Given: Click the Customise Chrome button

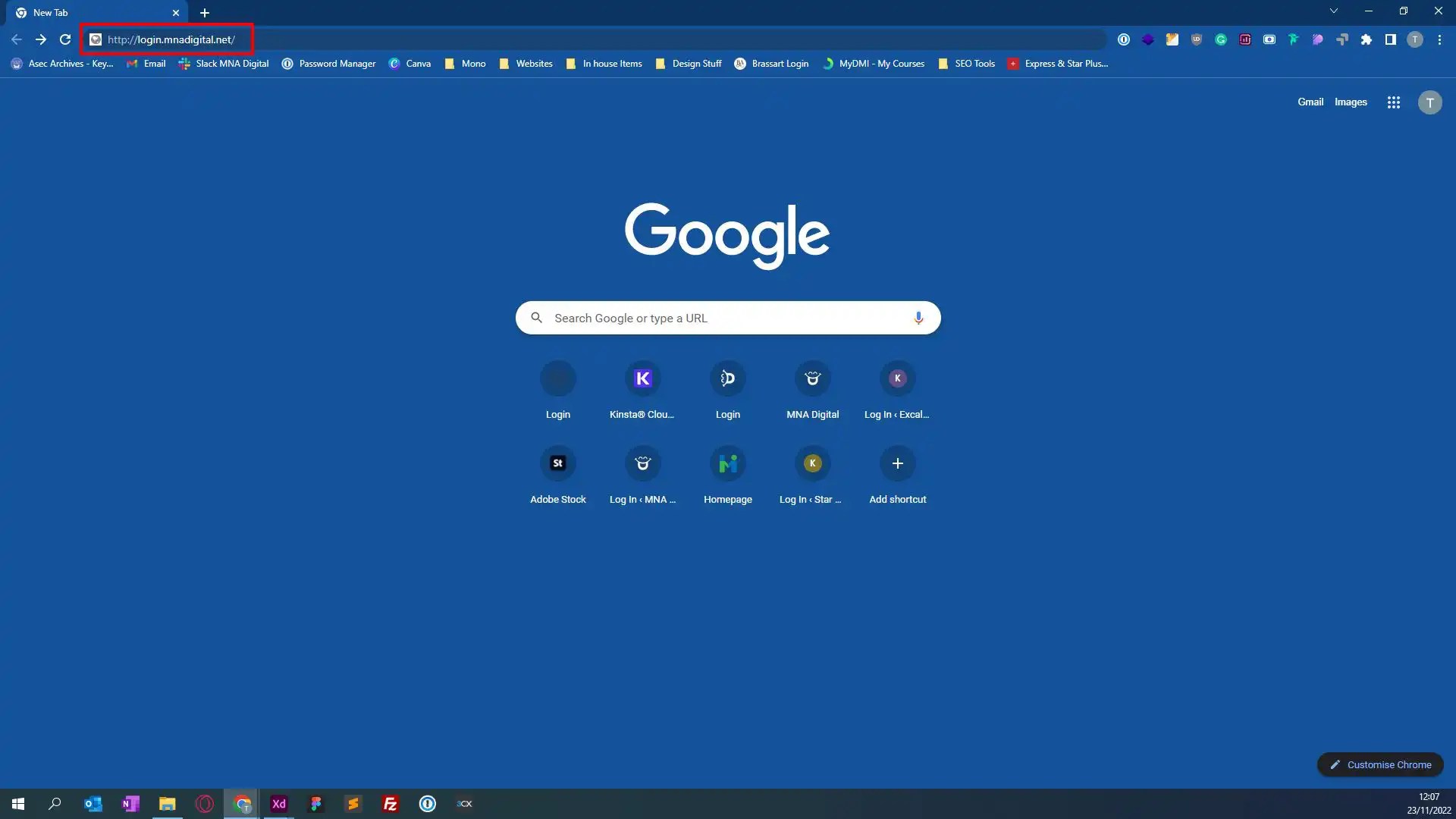Looking at the screenshot, I should point(1380,764).
